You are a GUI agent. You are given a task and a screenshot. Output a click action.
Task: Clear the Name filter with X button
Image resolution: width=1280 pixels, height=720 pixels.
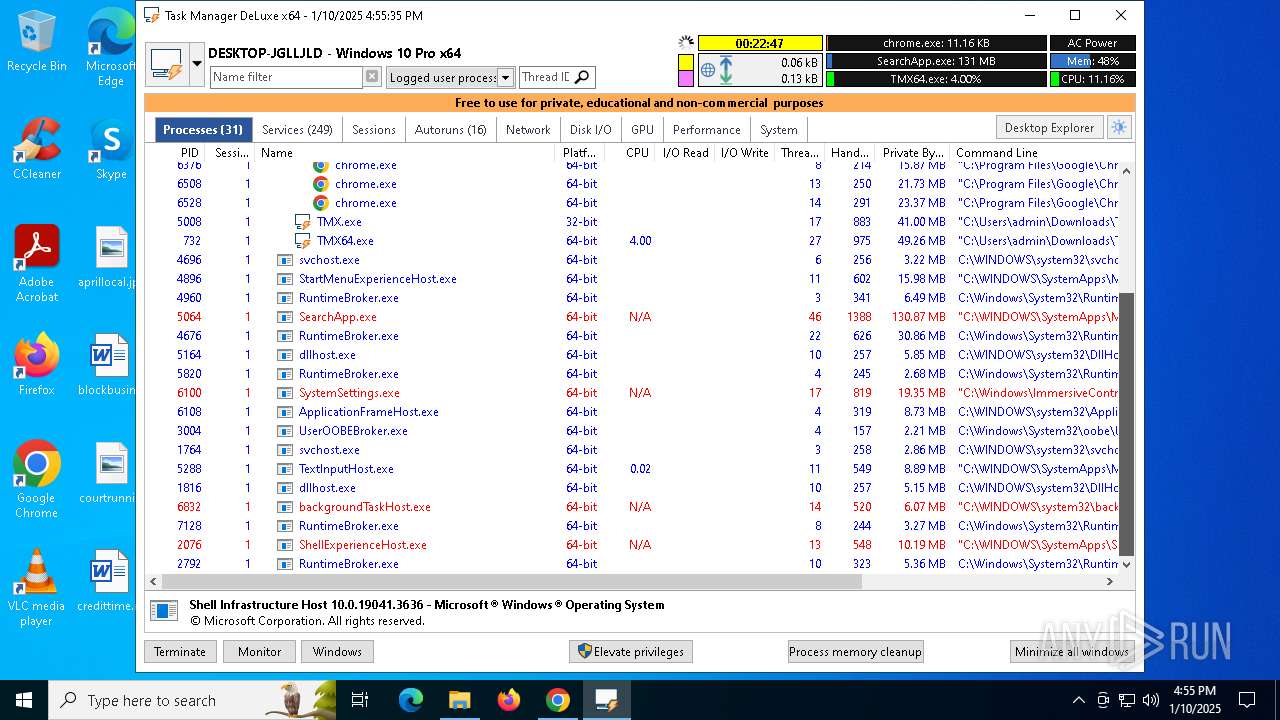click(372, 77)
